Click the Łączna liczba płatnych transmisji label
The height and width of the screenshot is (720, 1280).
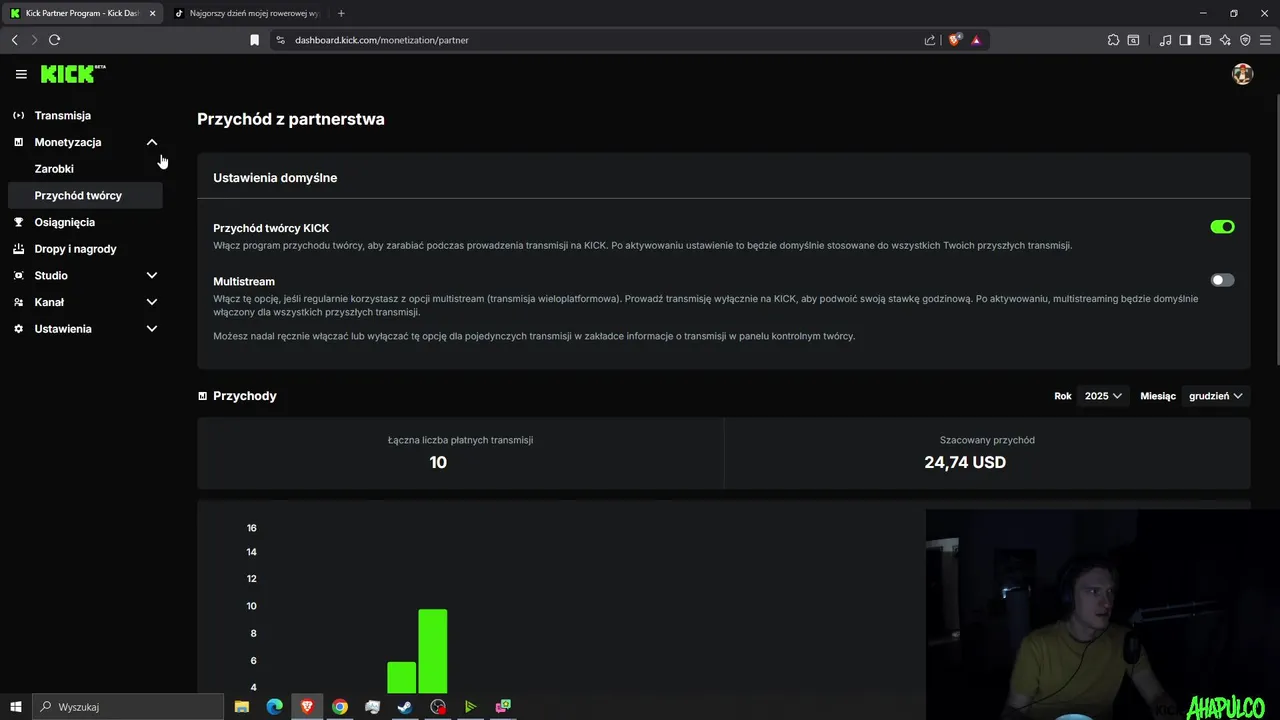pos(460,440)
